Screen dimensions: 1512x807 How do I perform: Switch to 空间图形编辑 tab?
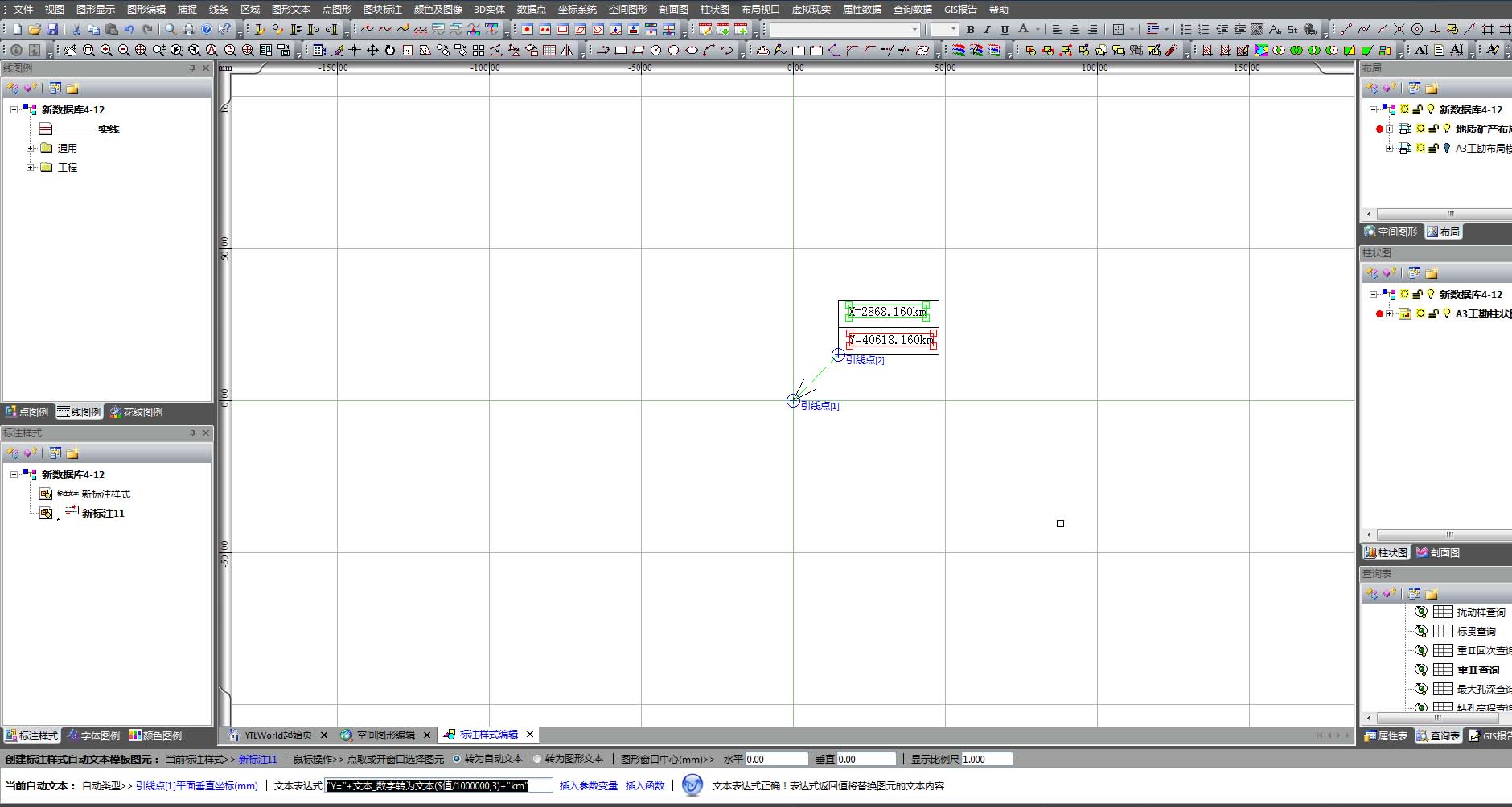pyautogui.click(x=385, y=735)
